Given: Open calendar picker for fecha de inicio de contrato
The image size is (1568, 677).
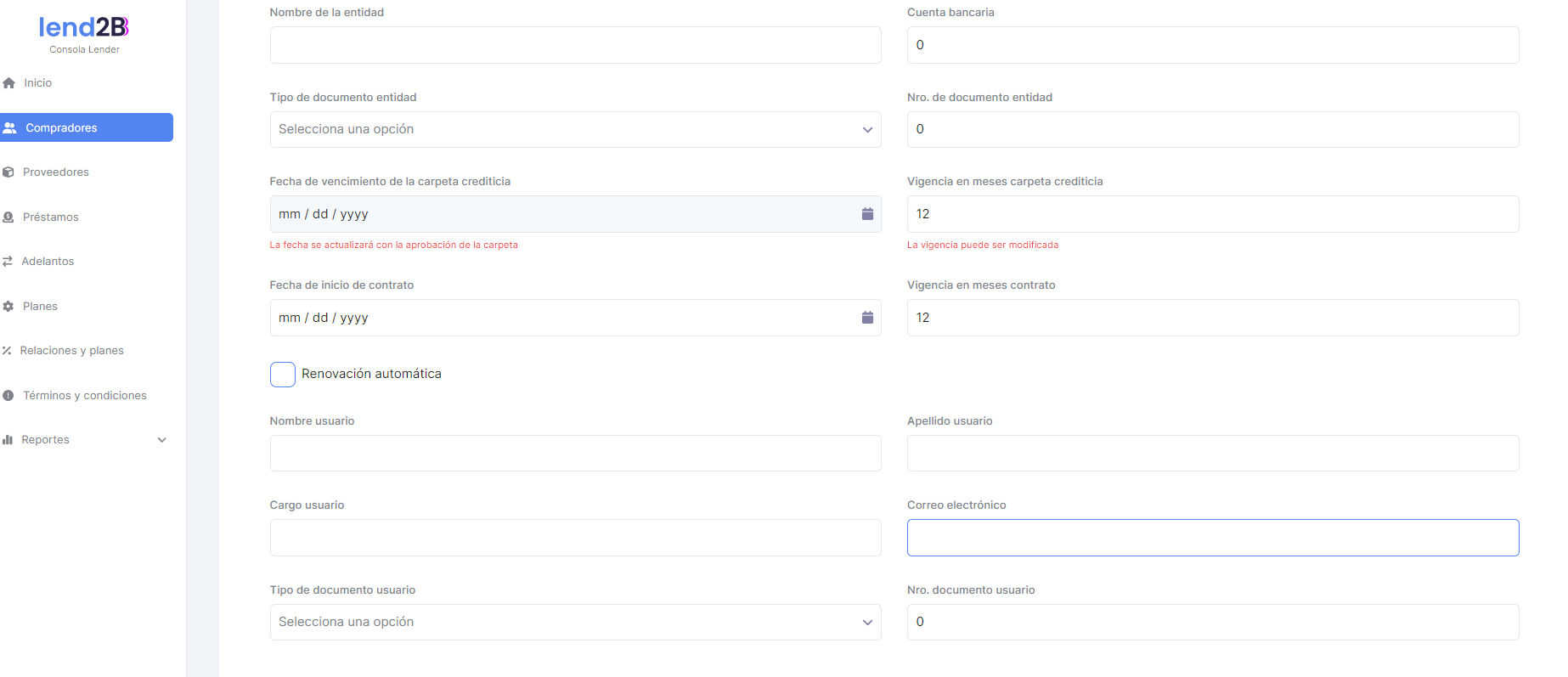Looking at the screenshot, I should pos(867,318).
